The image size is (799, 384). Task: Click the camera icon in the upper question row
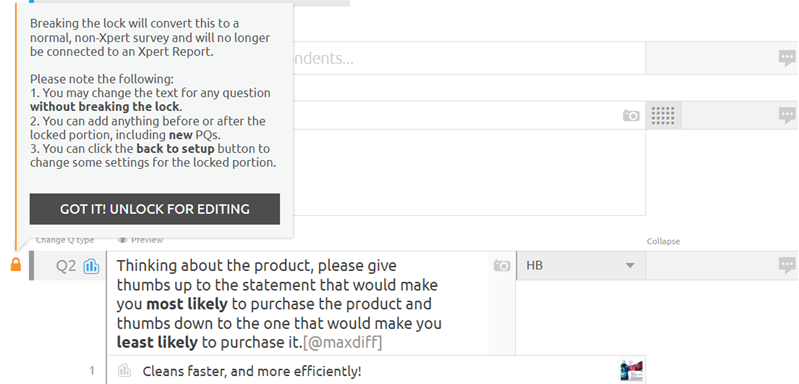click(x=631, y=116)
